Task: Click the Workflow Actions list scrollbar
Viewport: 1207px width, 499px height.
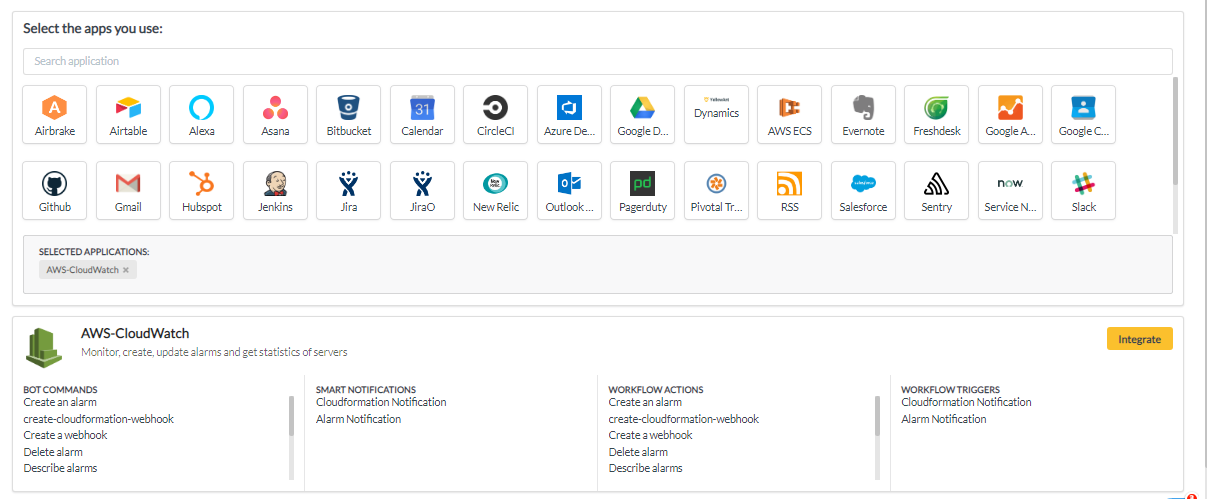Action: (877, 415)
